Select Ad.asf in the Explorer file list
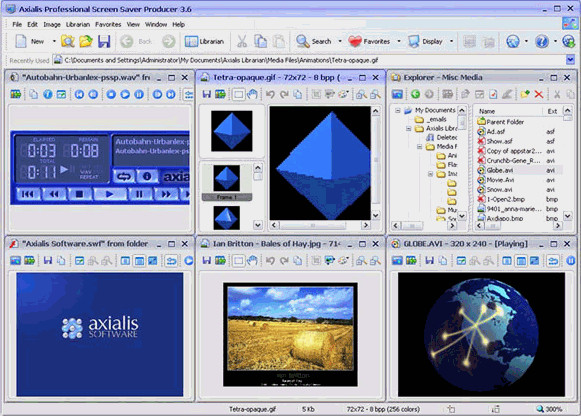 (x=491, y=132)
